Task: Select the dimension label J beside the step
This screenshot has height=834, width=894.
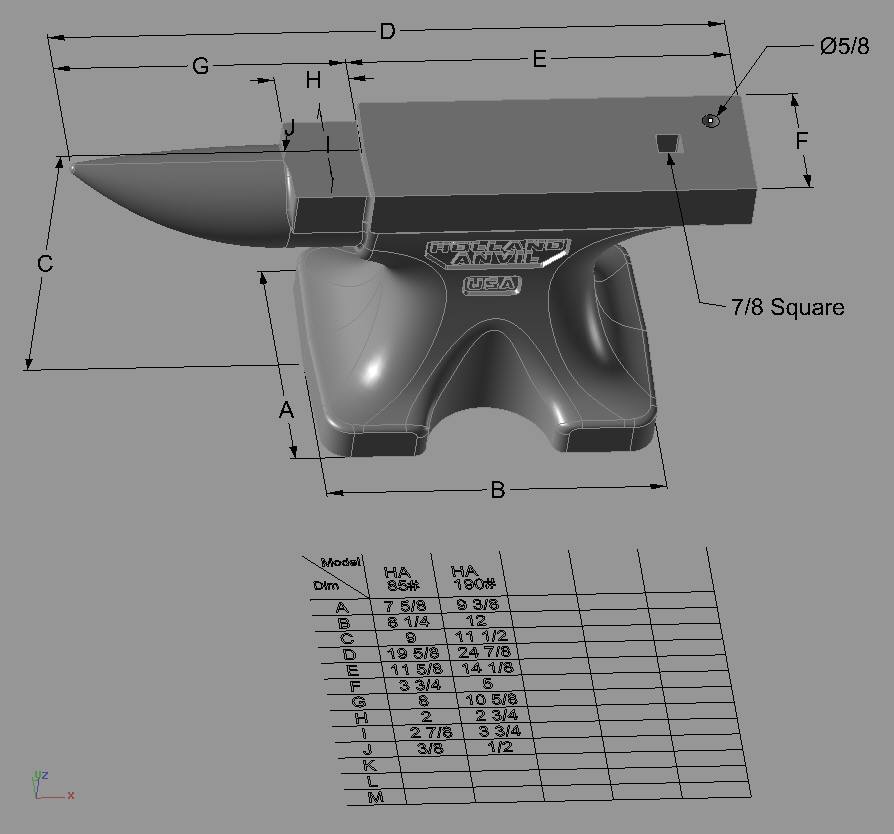Action: [x=290, y=127]
